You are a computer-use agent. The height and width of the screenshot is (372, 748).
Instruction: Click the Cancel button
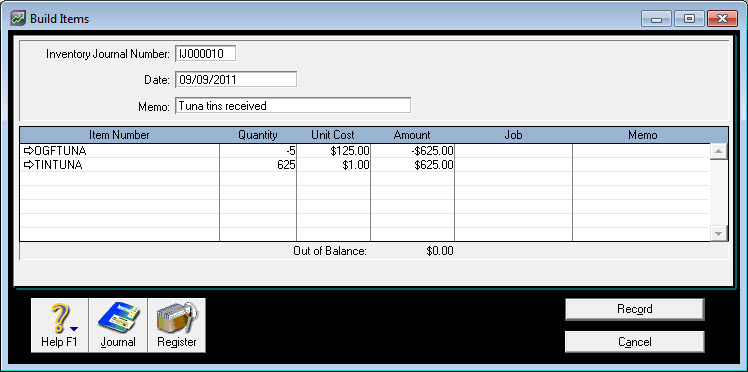(634, 342)
